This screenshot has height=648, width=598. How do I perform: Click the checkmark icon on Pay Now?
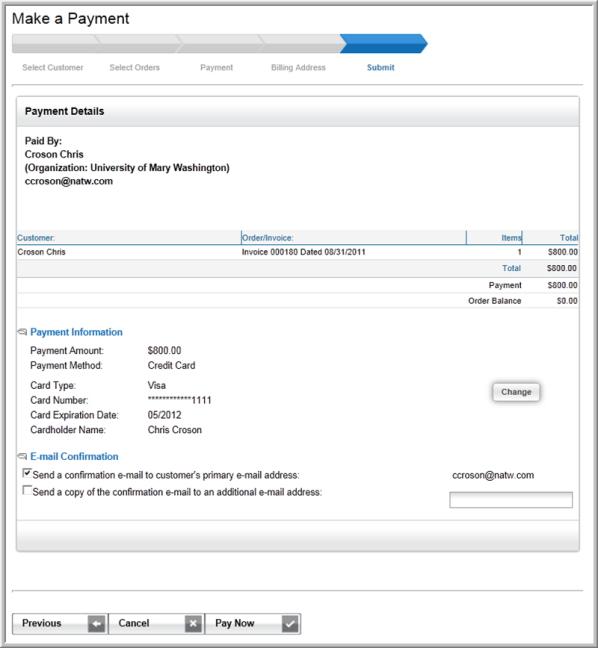[290, 624]
